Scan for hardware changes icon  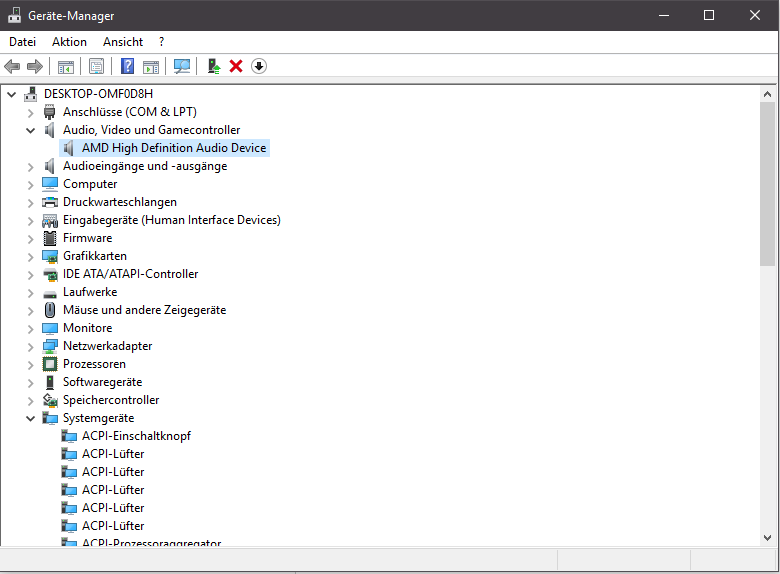[182, 66]
